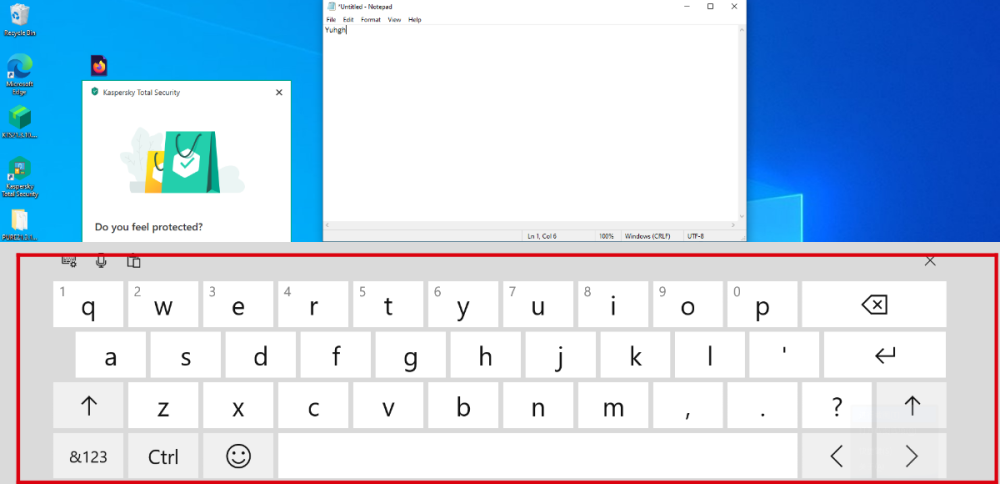Tap the backspace key on touch keyboard
The height and width of the screenshot is (484, 1000).
pyautogui.click(x=874, y=305)
